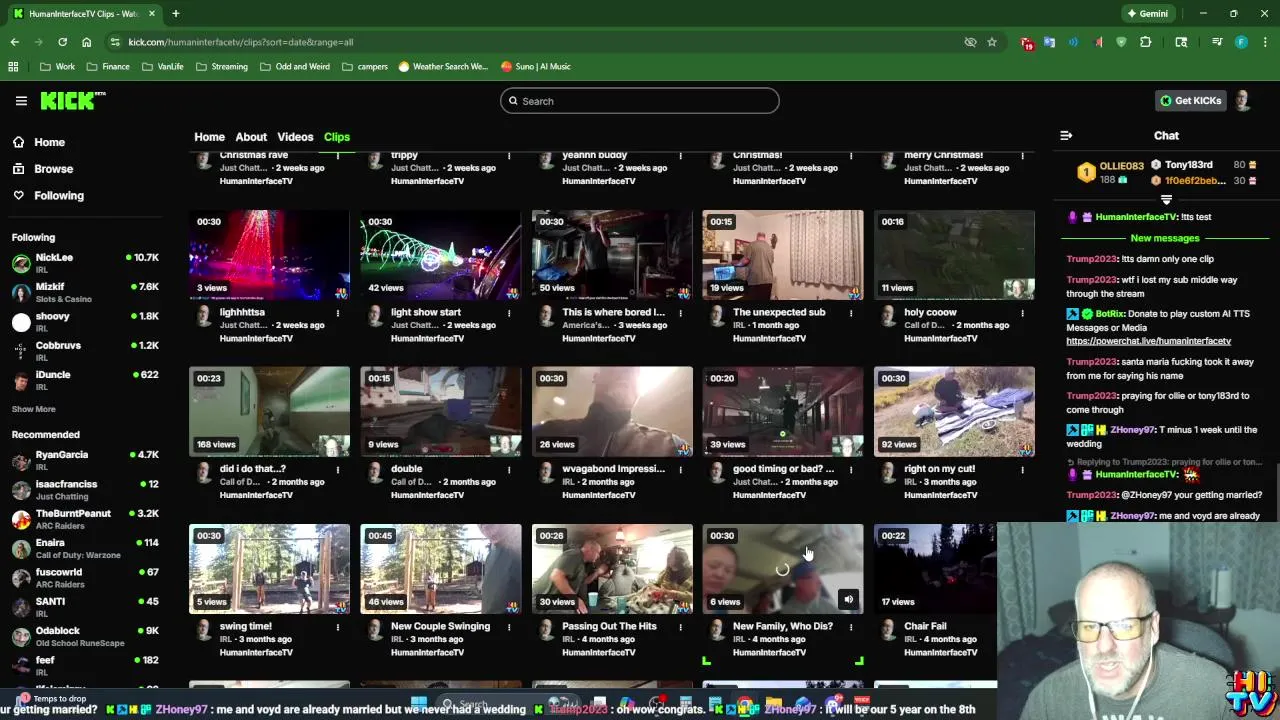Expand Show more followed channels
The image size is (1280, 720).
coord(33,409)
